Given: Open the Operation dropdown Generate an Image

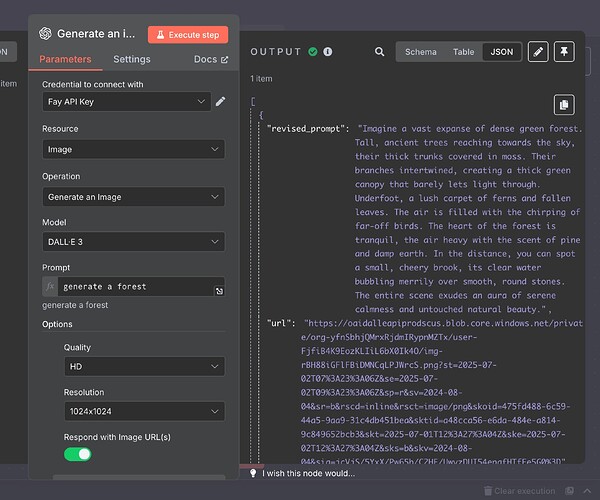Looking at the screenshot, I should (x=134, y=197).
